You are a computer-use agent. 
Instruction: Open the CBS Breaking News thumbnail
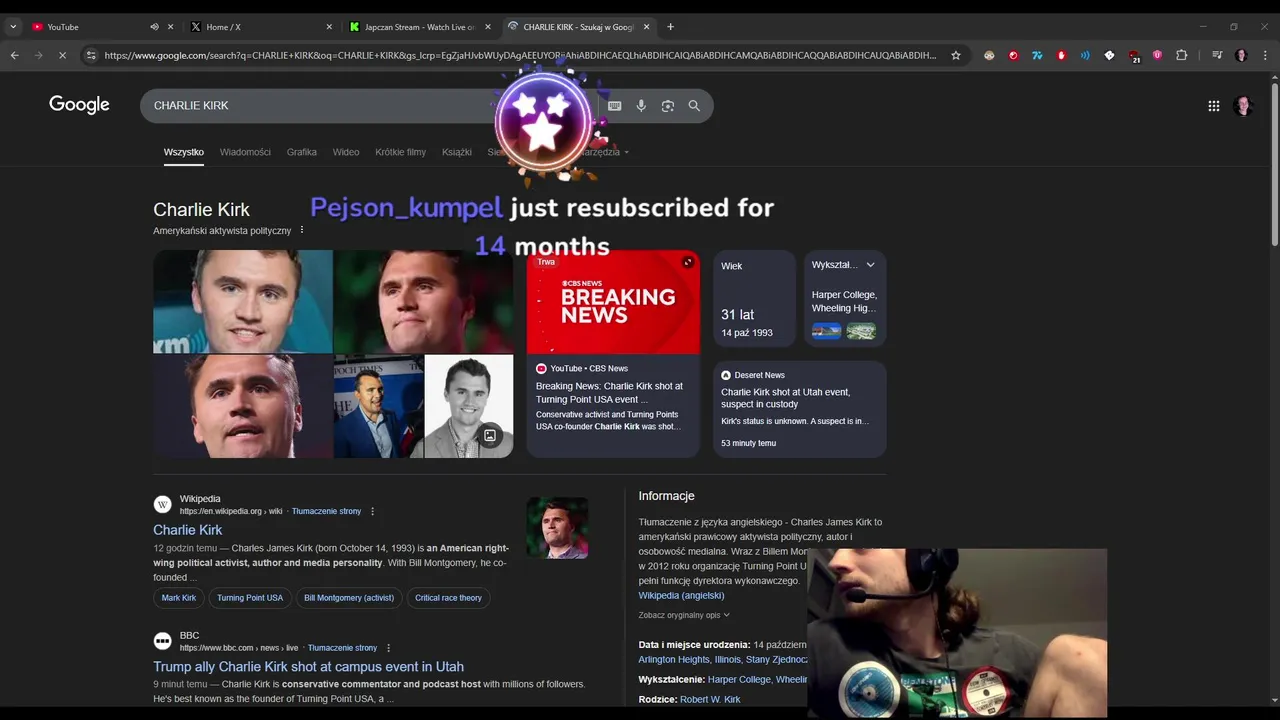pos(613,302)
